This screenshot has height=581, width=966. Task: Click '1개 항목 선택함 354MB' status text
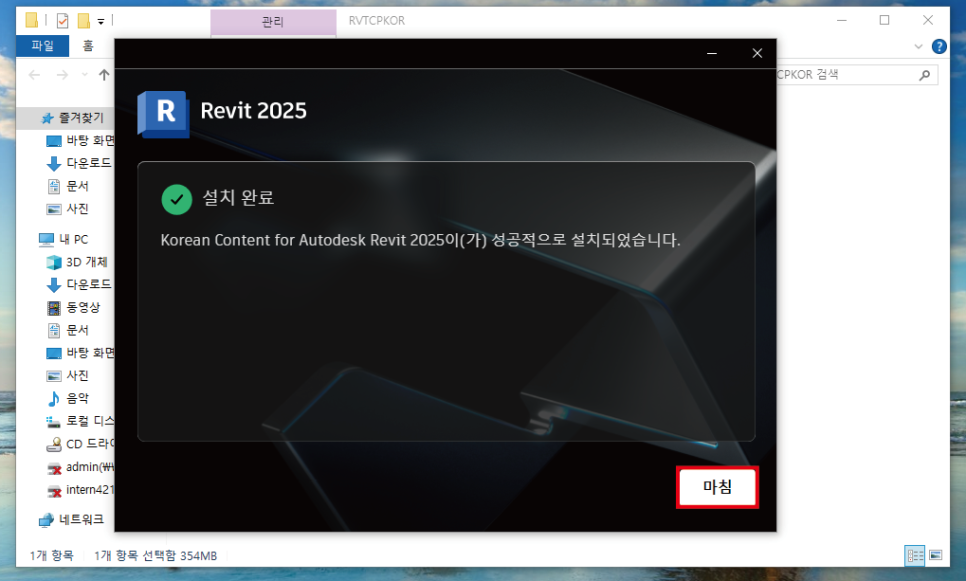155,556
